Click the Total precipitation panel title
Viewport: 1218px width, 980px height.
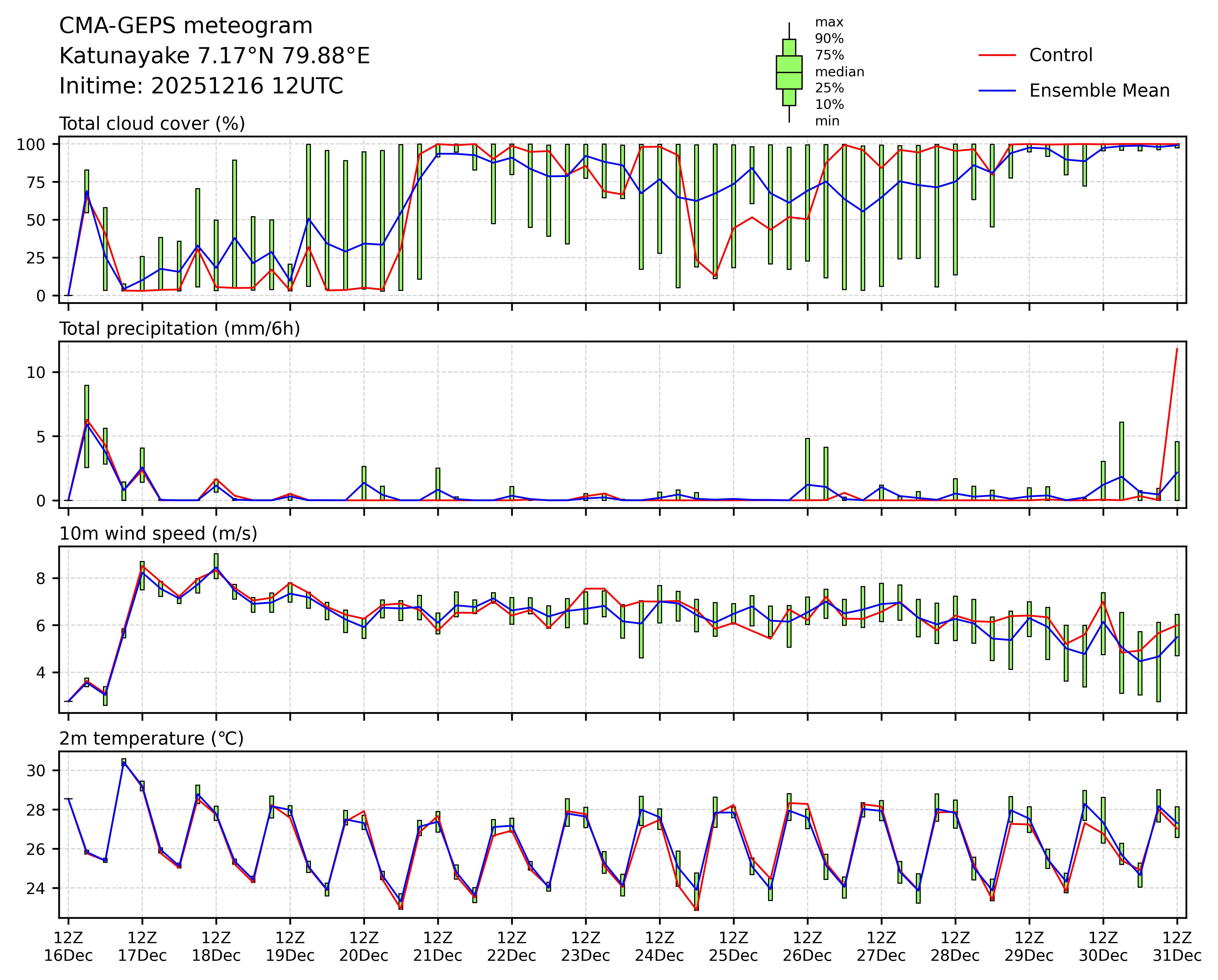[180, 329]
